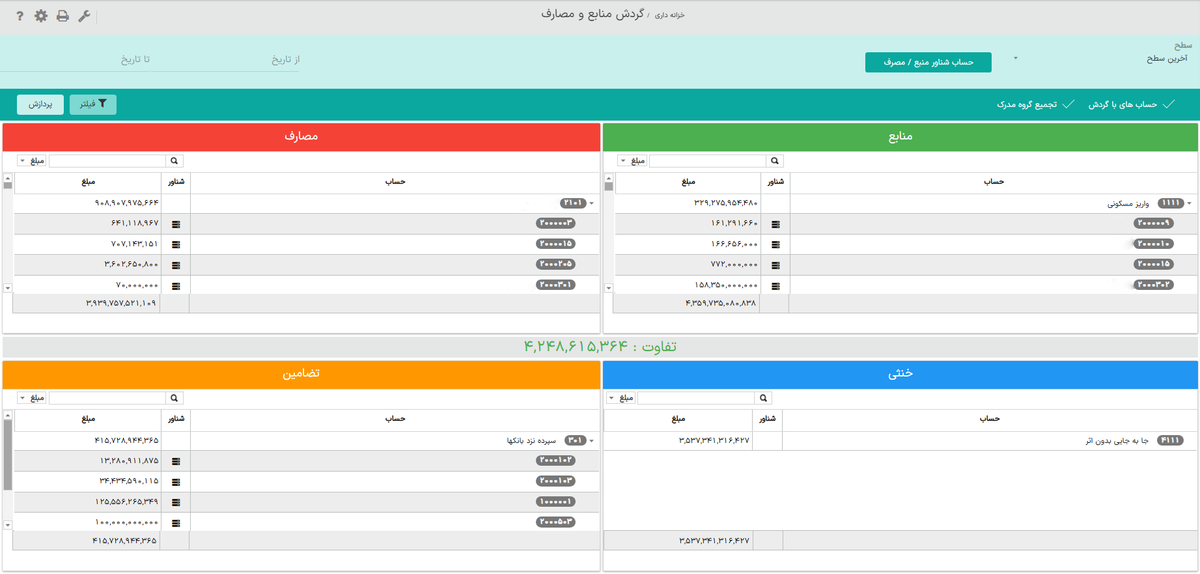Click the منابع green panel header
1200x574 pixels.
[901, 137]
